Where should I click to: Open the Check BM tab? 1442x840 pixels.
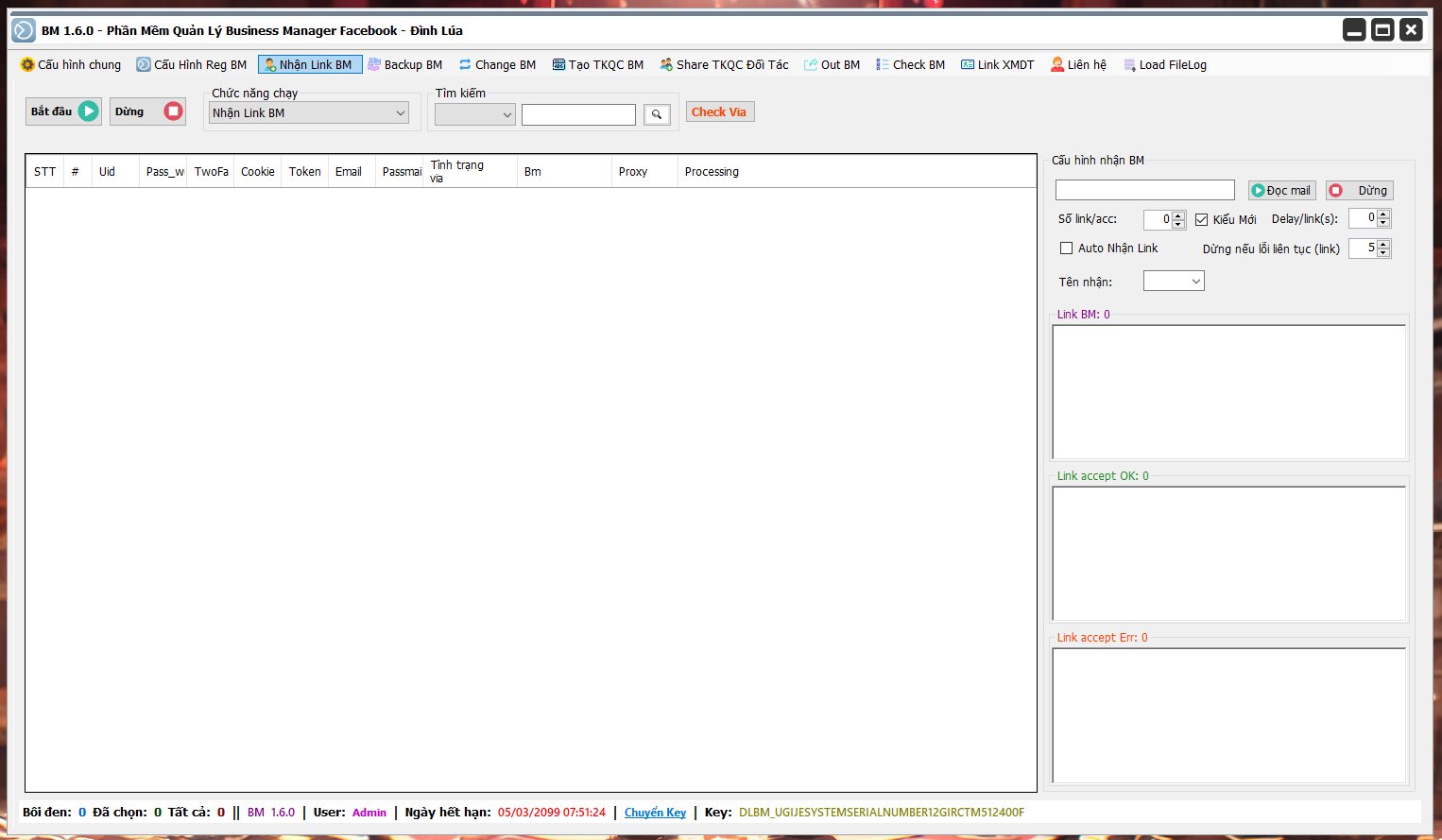911,64
